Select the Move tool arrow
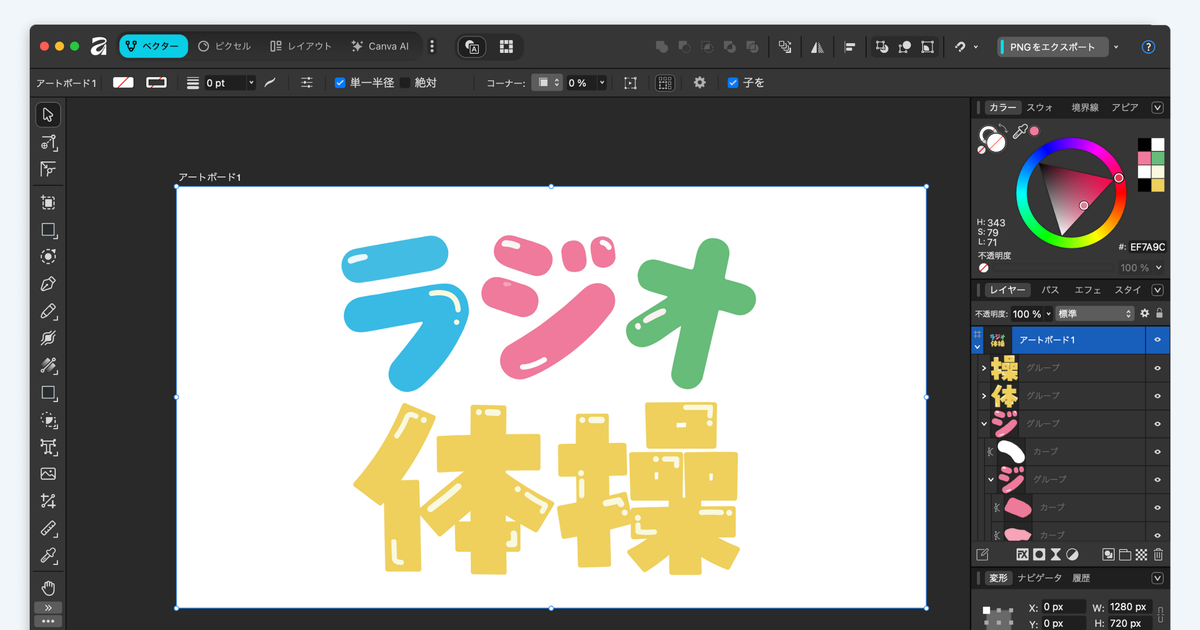Viewport: 1200px width, 630px height. [48, 115]
